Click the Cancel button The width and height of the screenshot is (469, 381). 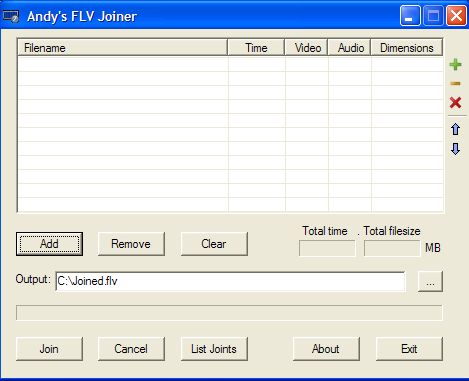[x=131, y=349]
